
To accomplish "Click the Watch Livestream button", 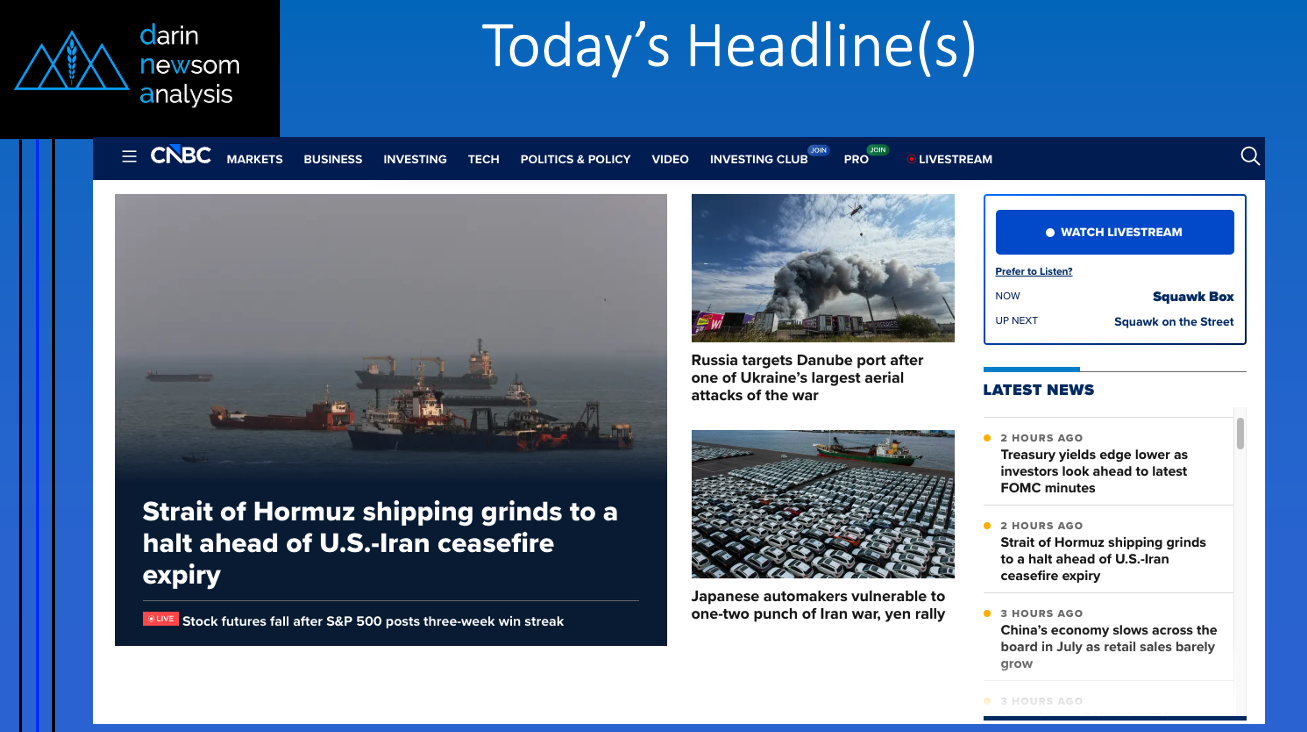I will tap(1115, 232).
